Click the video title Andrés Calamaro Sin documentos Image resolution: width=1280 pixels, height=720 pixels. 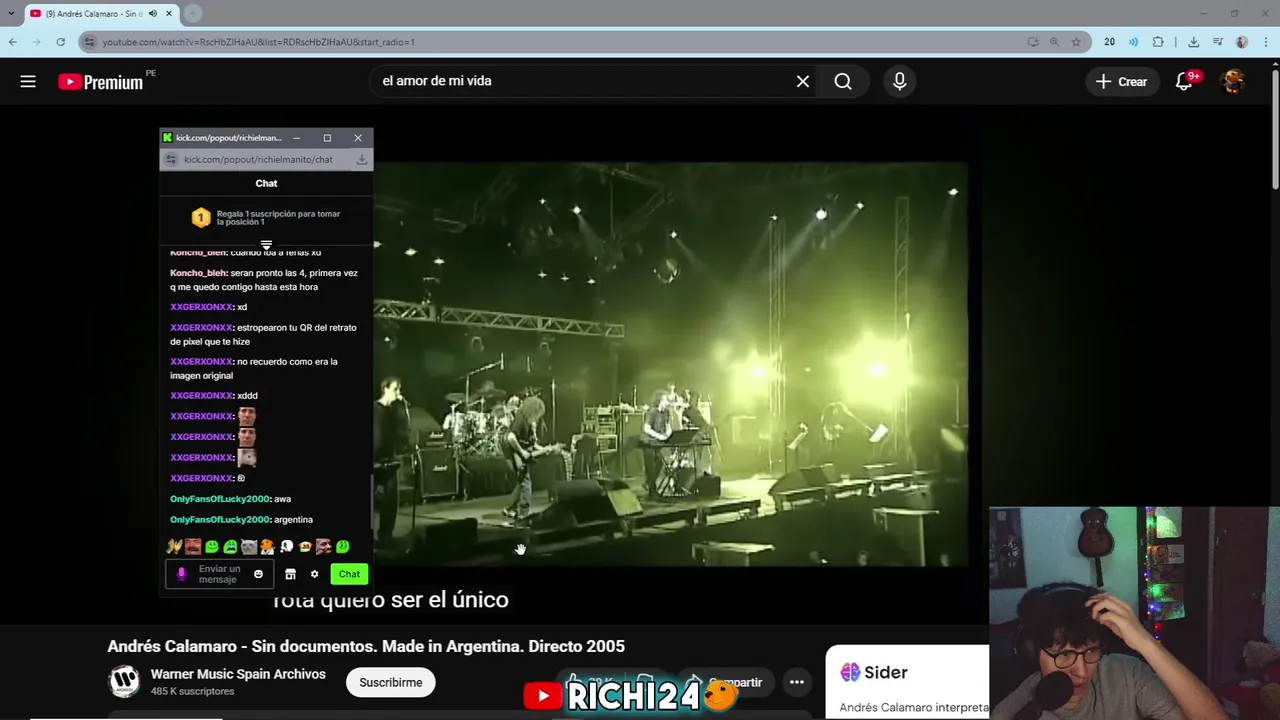366,646
